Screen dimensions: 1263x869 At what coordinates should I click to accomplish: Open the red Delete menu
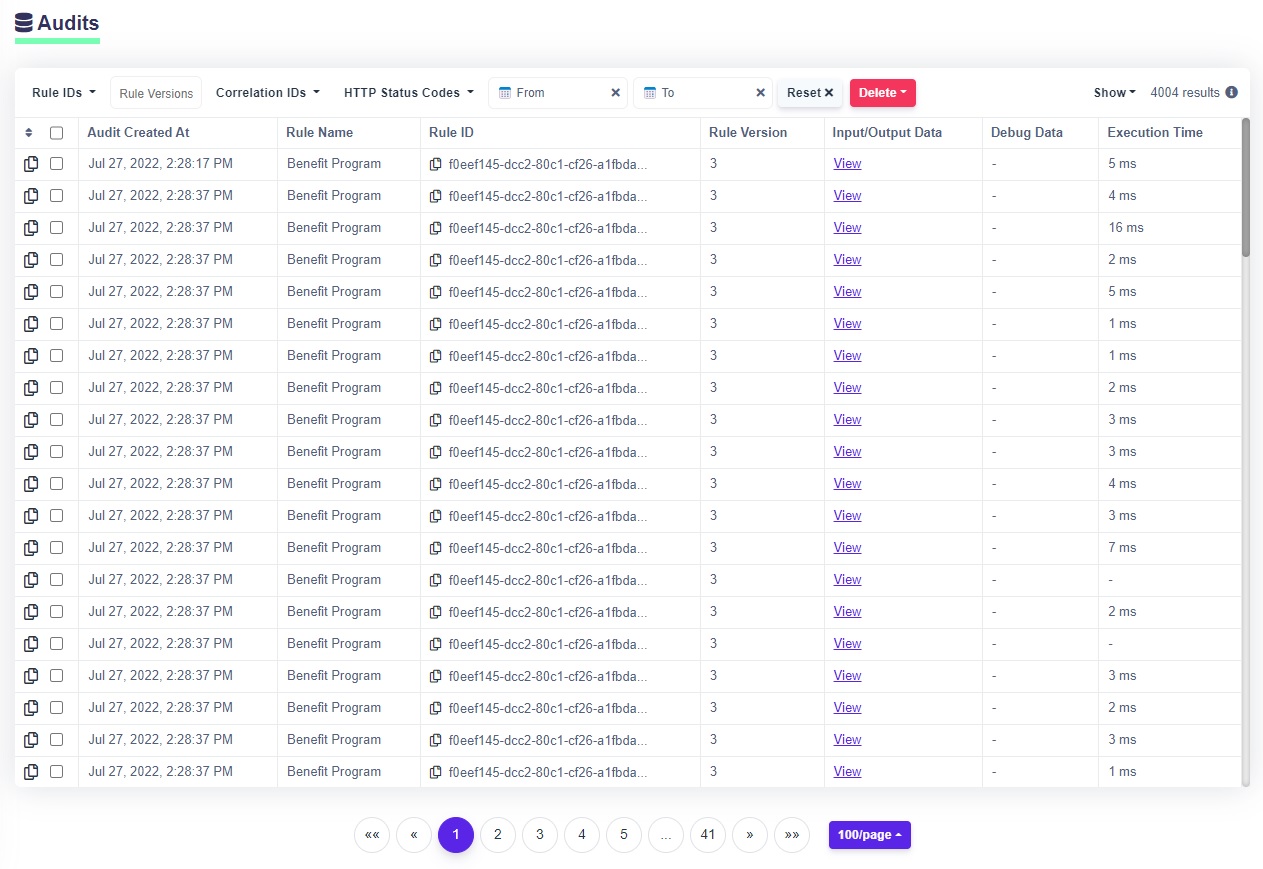(882, 93)
